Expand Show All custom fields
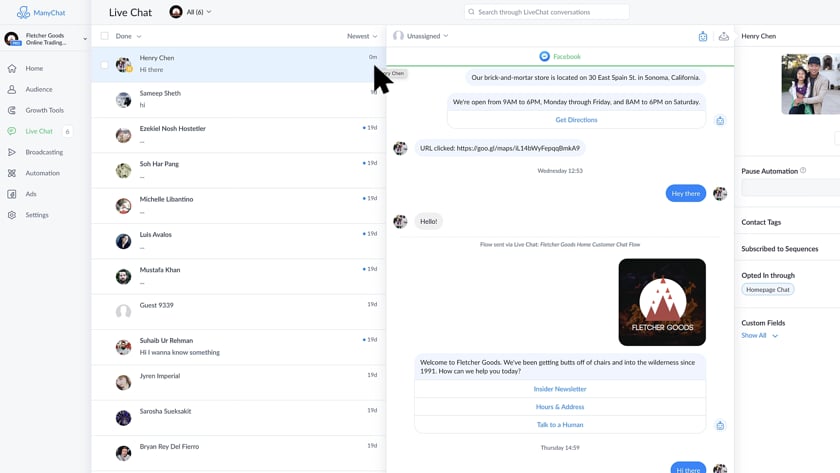 click(x=760, y=335)
